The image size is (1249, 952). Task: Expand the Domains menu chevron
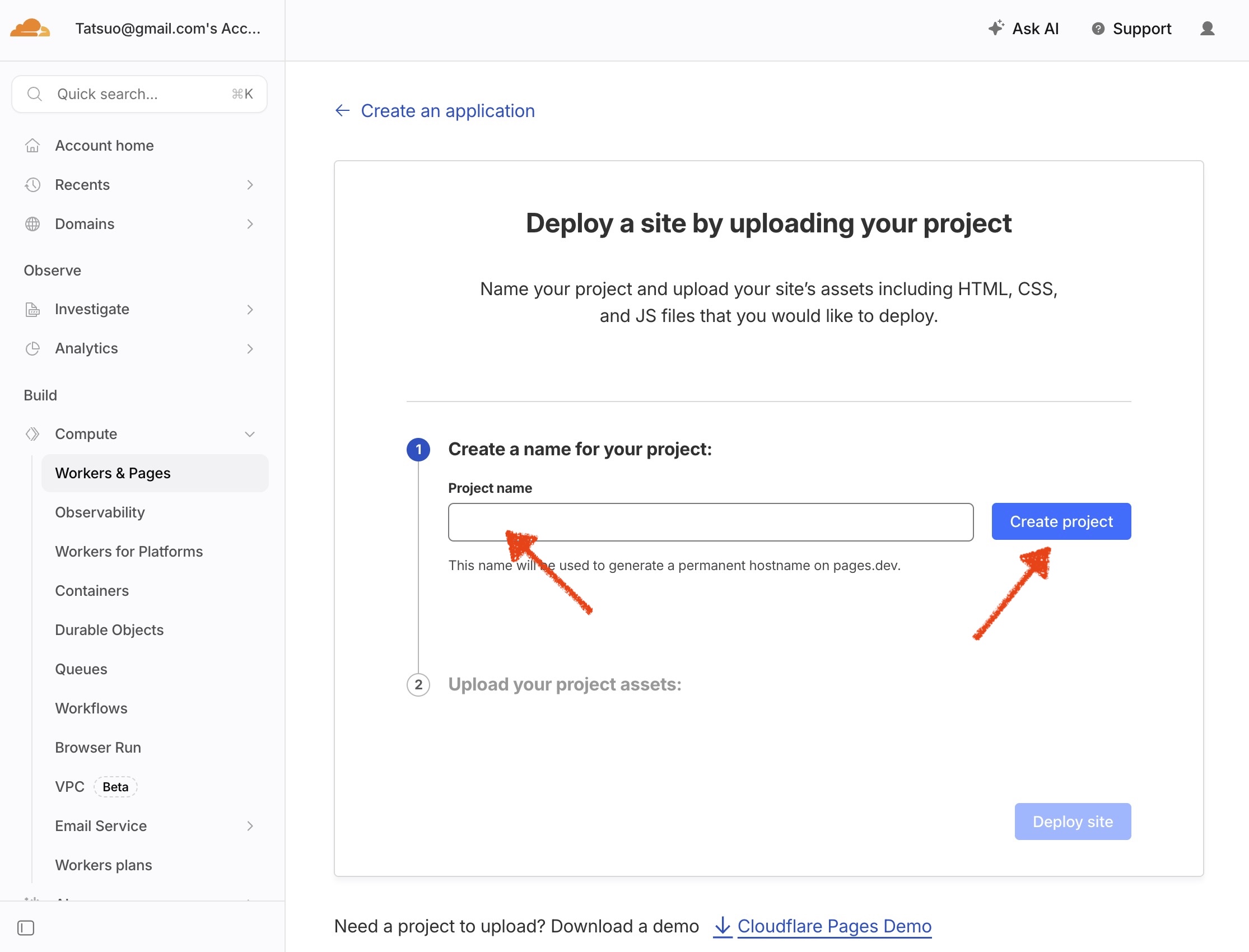point(250,224)
